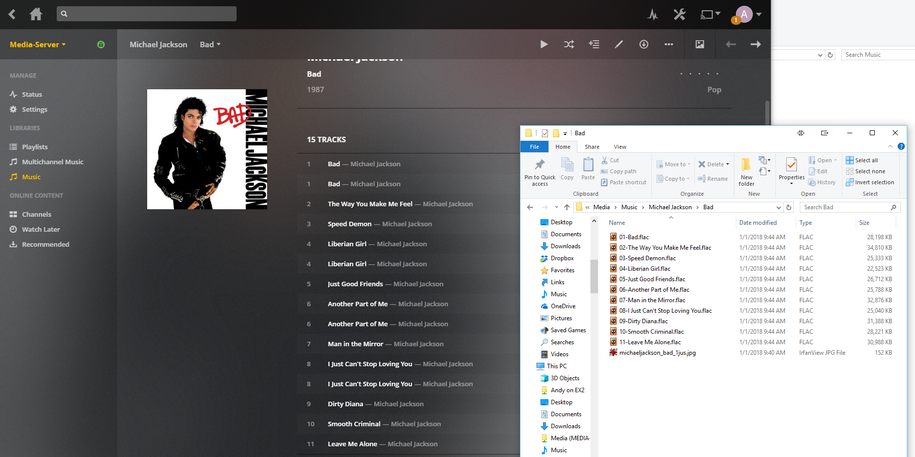
Task: Open the user avatar account menu
Action: pos(748,15)
